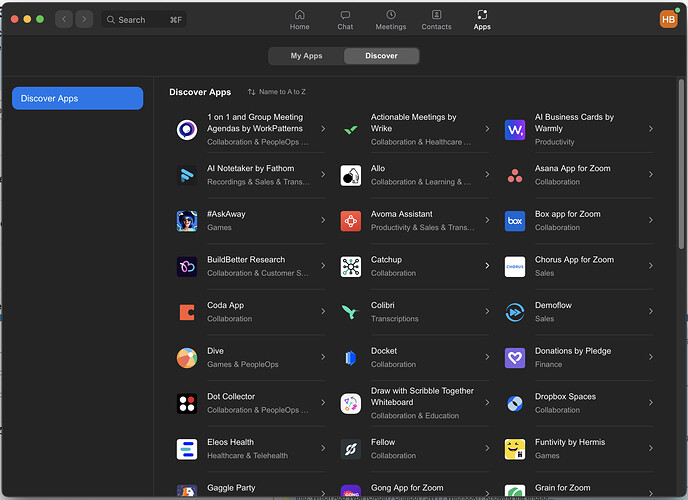The image size is (688, 500).
Task: Switch to My Apps tab
Action: (x=306, y=56)
